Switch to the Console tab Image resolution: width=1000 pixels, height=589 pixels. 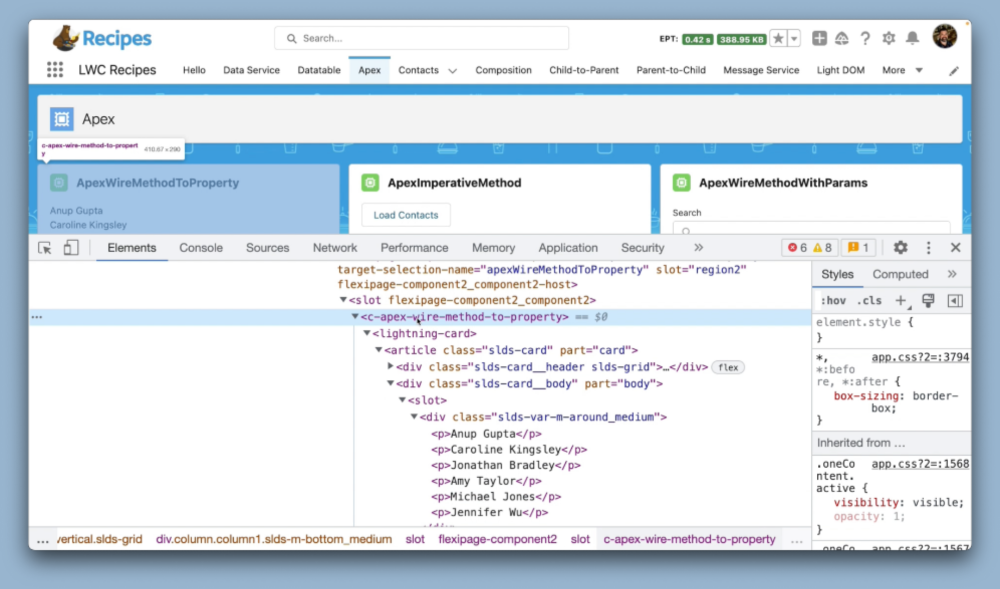coord(201,248)
